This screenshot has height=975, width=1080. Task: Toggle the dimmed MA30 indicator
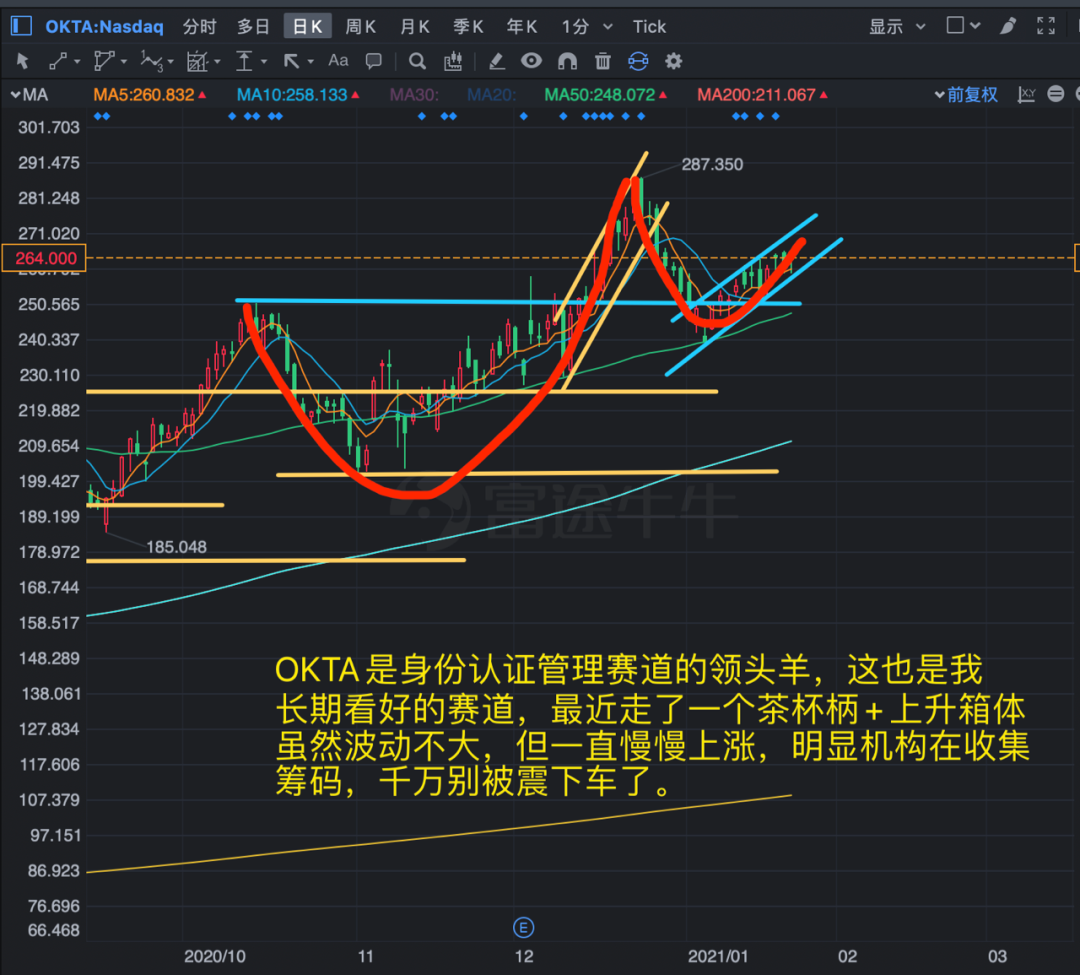pyautogui.click(x=414, y=95)
